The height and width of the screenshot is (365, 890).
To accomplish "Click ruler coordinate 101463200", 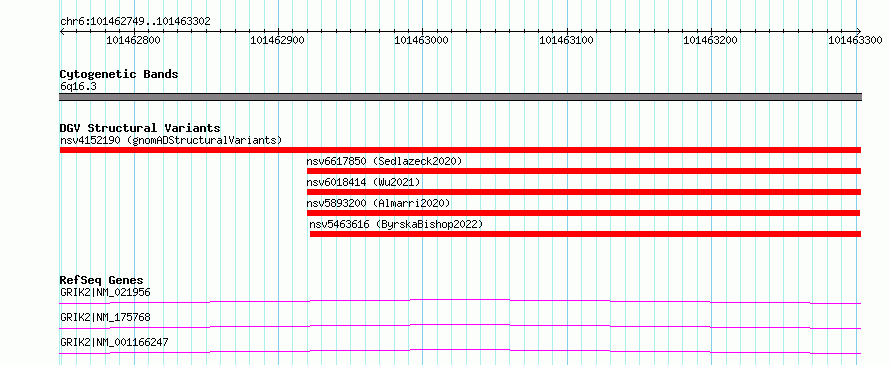I will pyautogui.click(x=711, y=40).
